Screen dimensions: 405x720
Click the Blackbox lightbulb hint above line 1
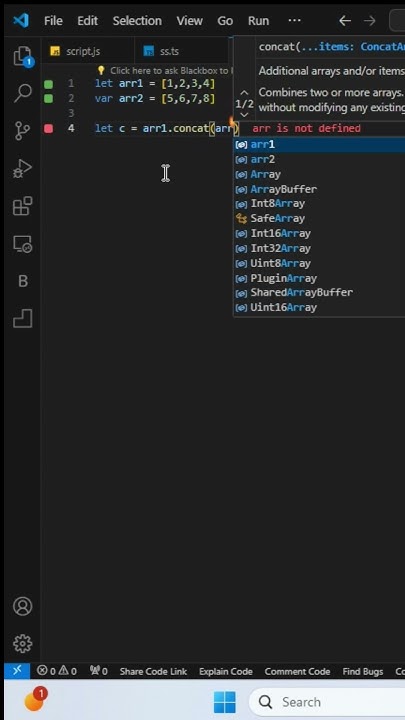165,71
